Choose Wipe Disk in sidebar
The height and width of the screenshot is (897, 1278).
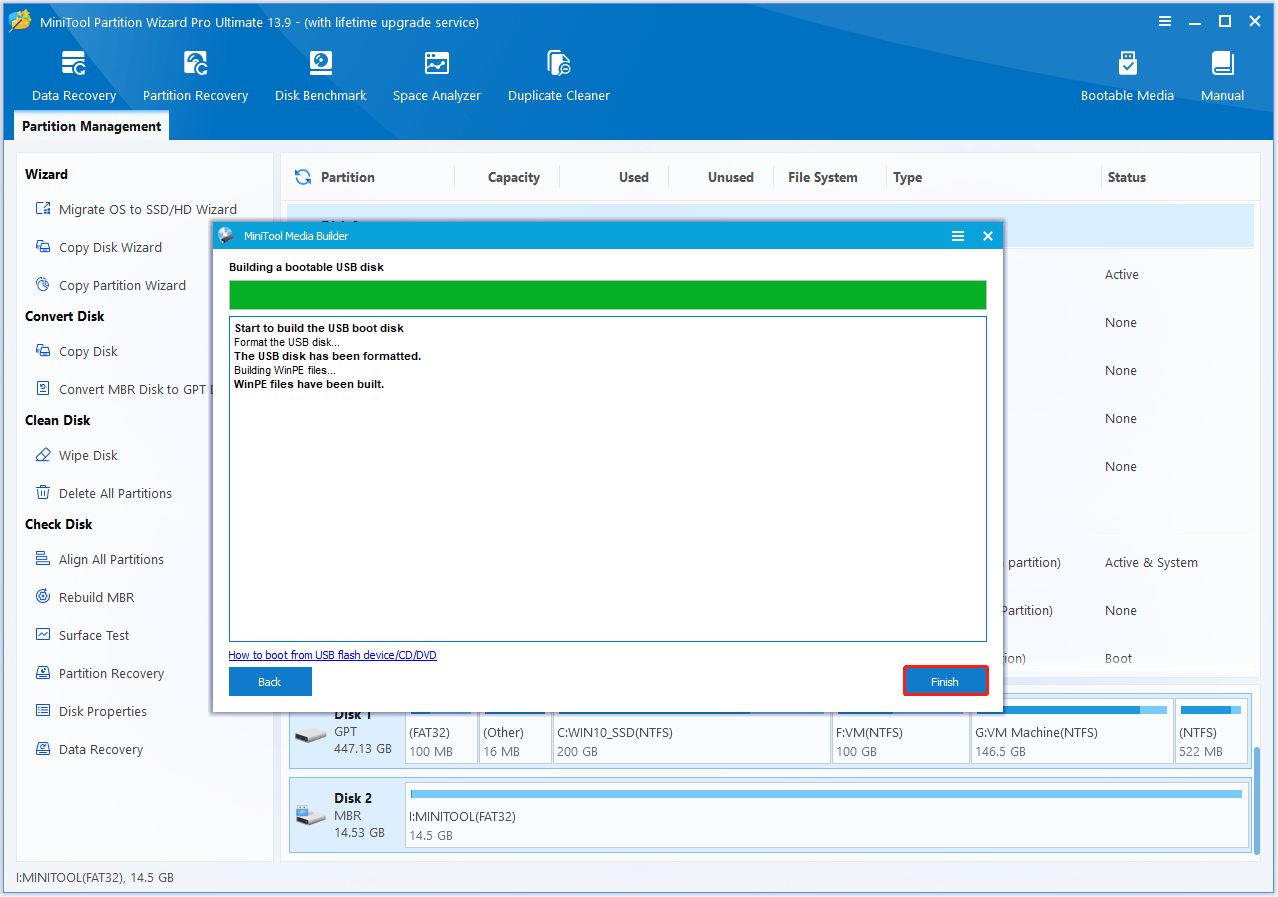pos(76,455)
